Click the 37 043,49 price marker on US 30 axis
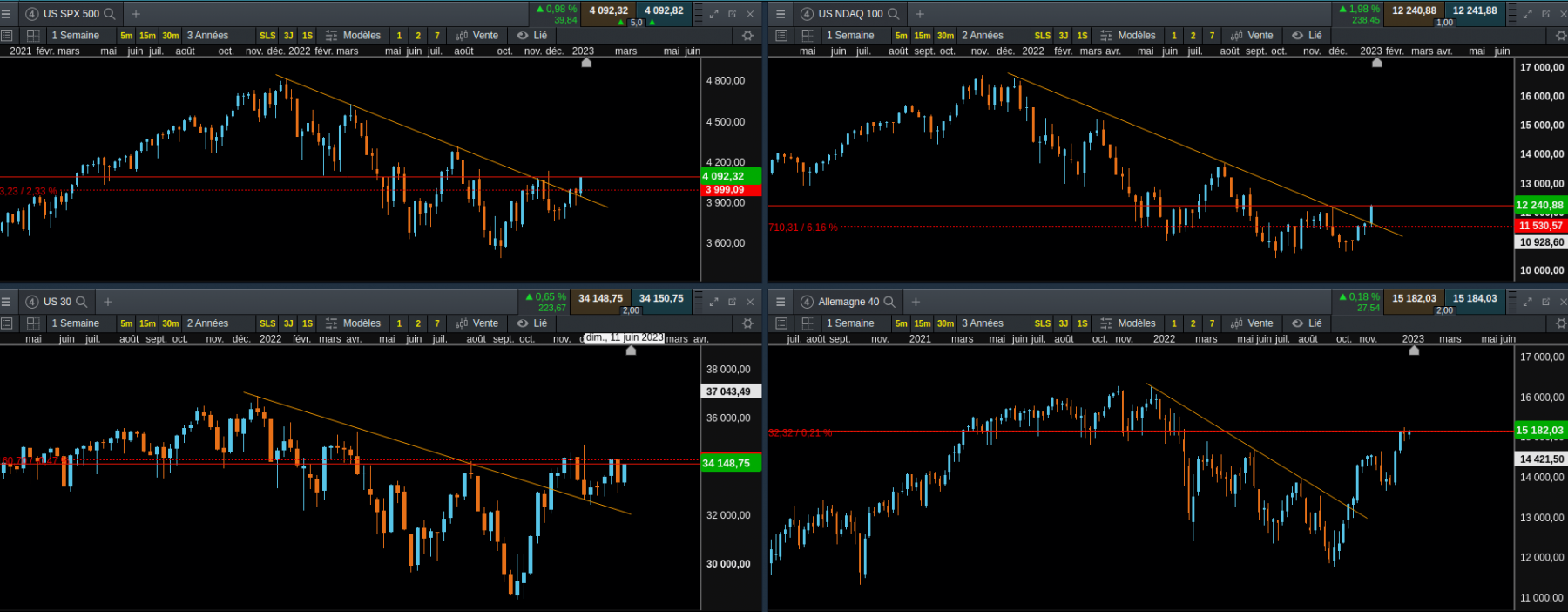The width and height of the screenshot is (1568, 612). [x=732, y=391]
